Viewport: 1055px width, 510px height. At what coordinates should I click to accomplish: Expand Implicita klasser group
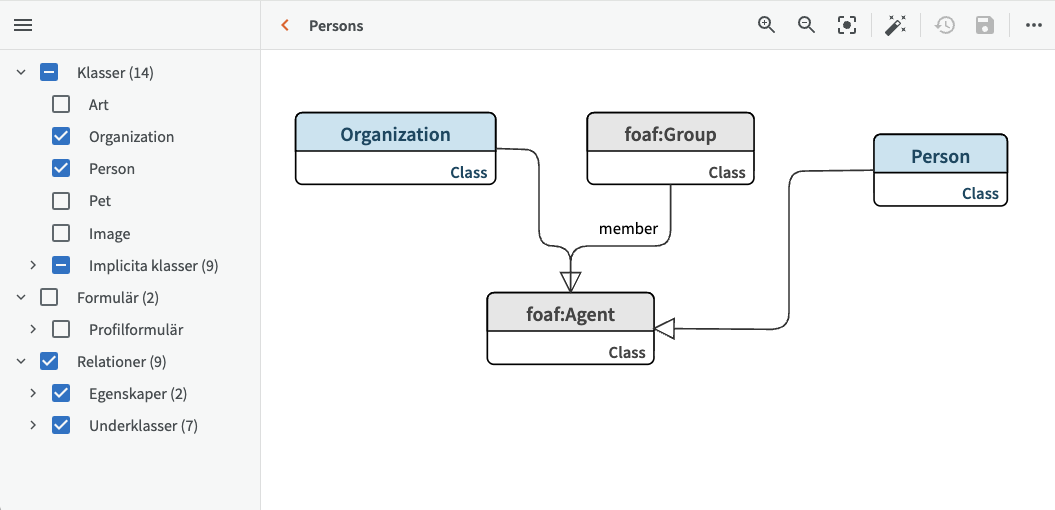pyautogui.click(x=33, y=265)
